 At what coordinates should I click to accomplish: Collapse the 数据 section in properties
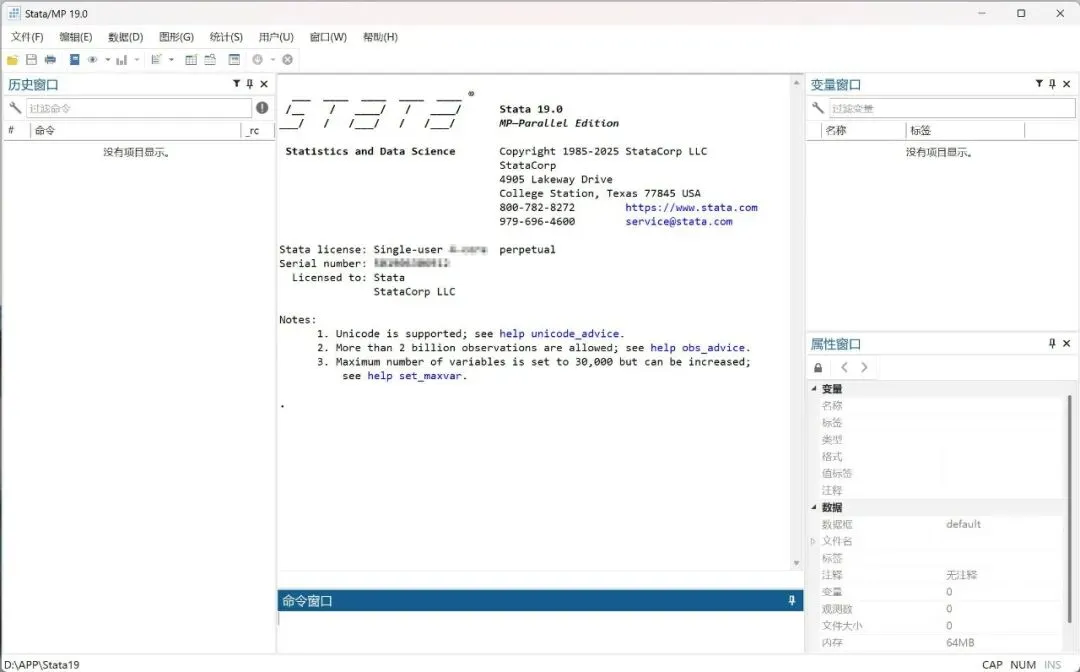coord(814,507)
